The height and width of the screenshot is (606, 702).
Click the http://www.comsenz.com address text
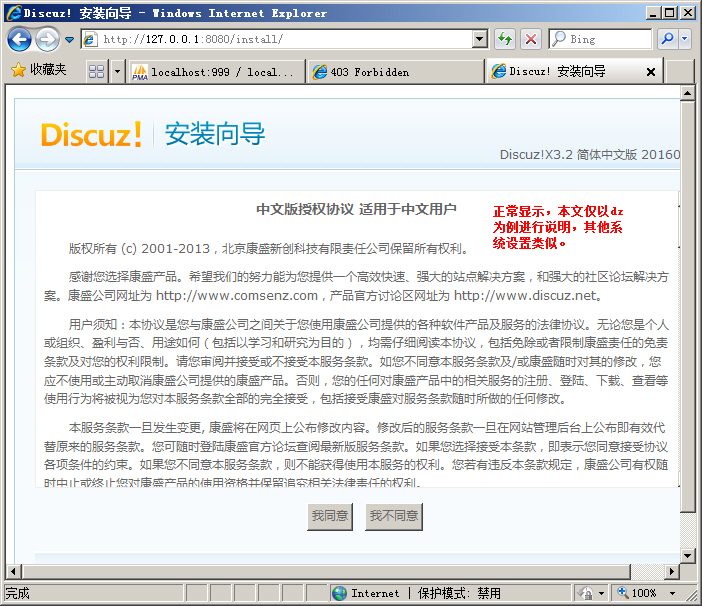pos(237,296)
